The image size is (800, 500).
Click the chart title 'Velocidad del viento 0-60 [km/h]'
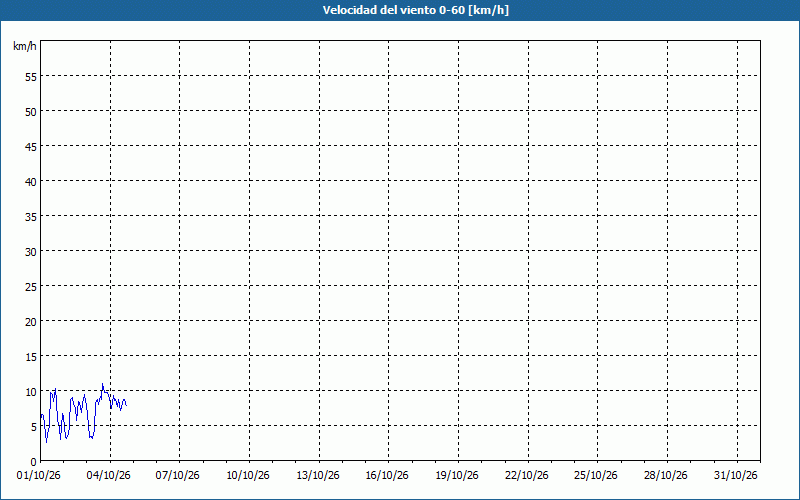[x=416, y=10]
